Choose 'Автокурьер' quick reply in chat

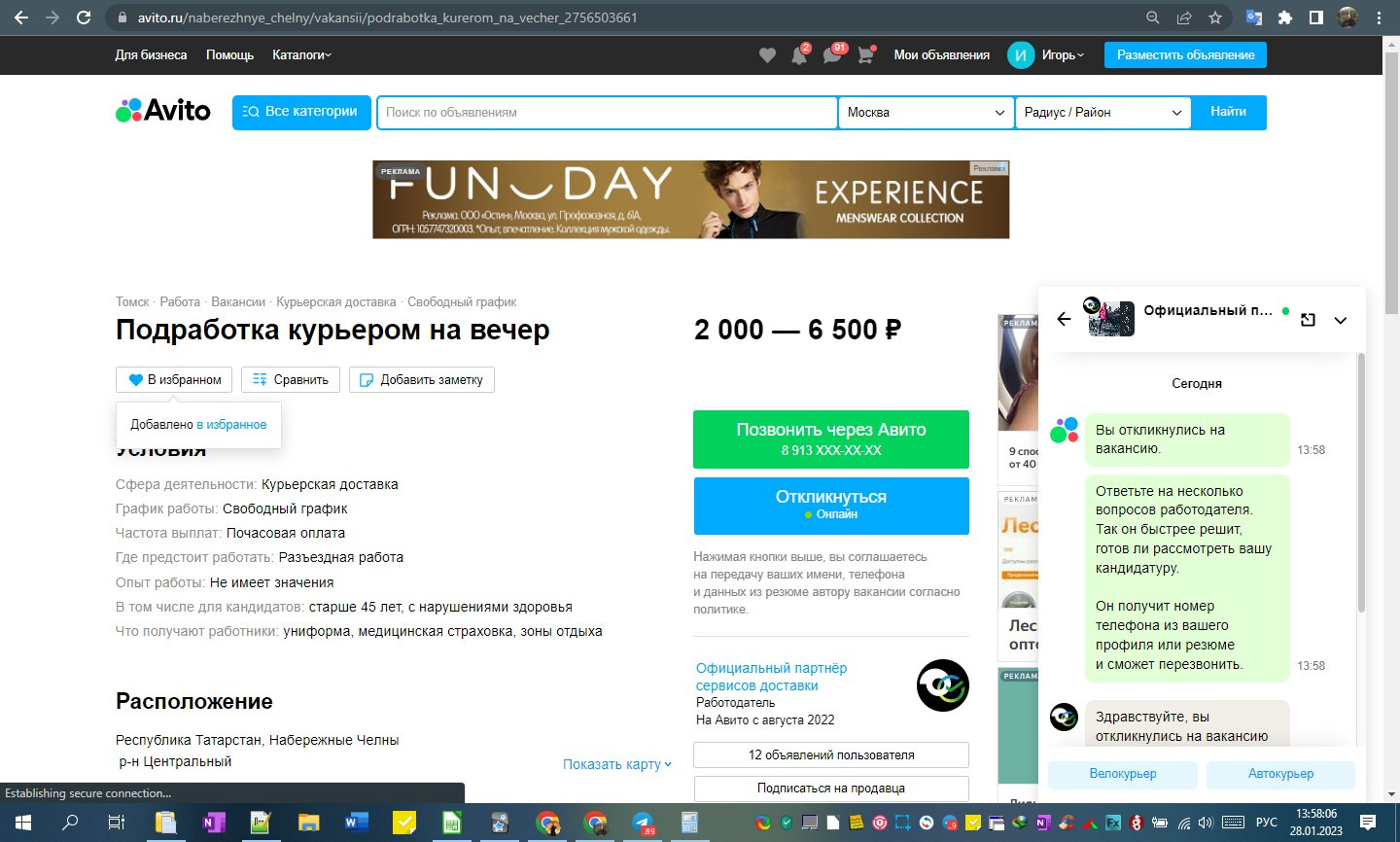click(x=1280, y=774)
